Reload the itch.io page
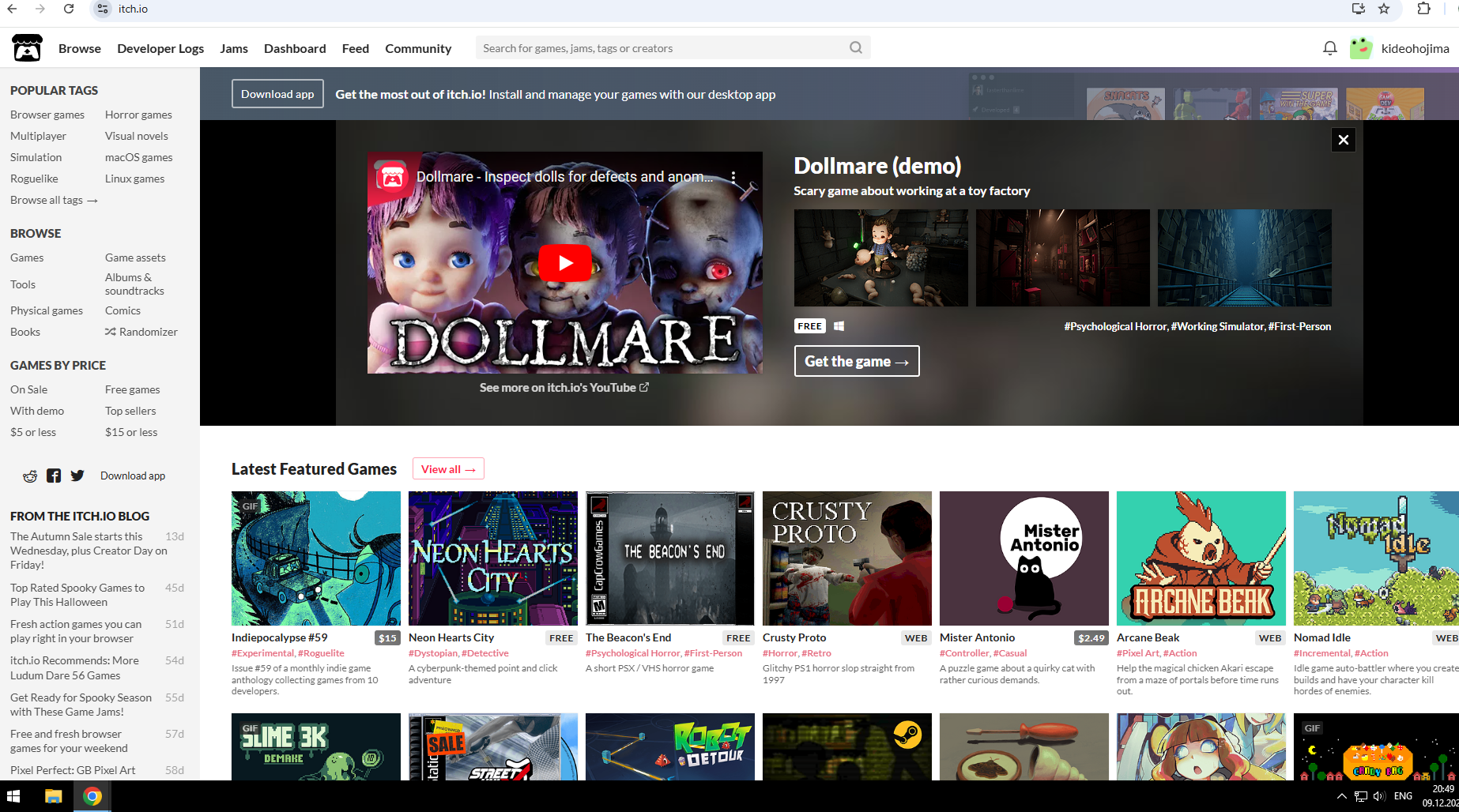This screenshot has width=1459, height=812. (69, 9)
